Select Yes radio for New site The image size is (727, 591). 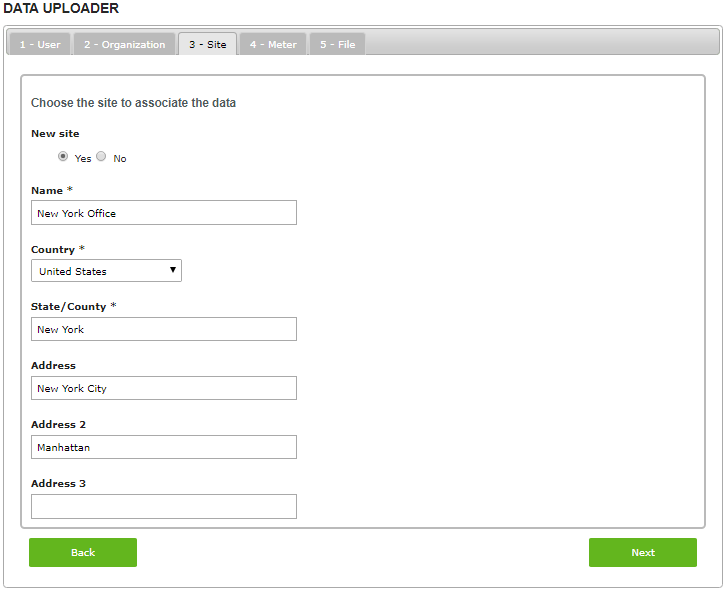pos(63,157)
